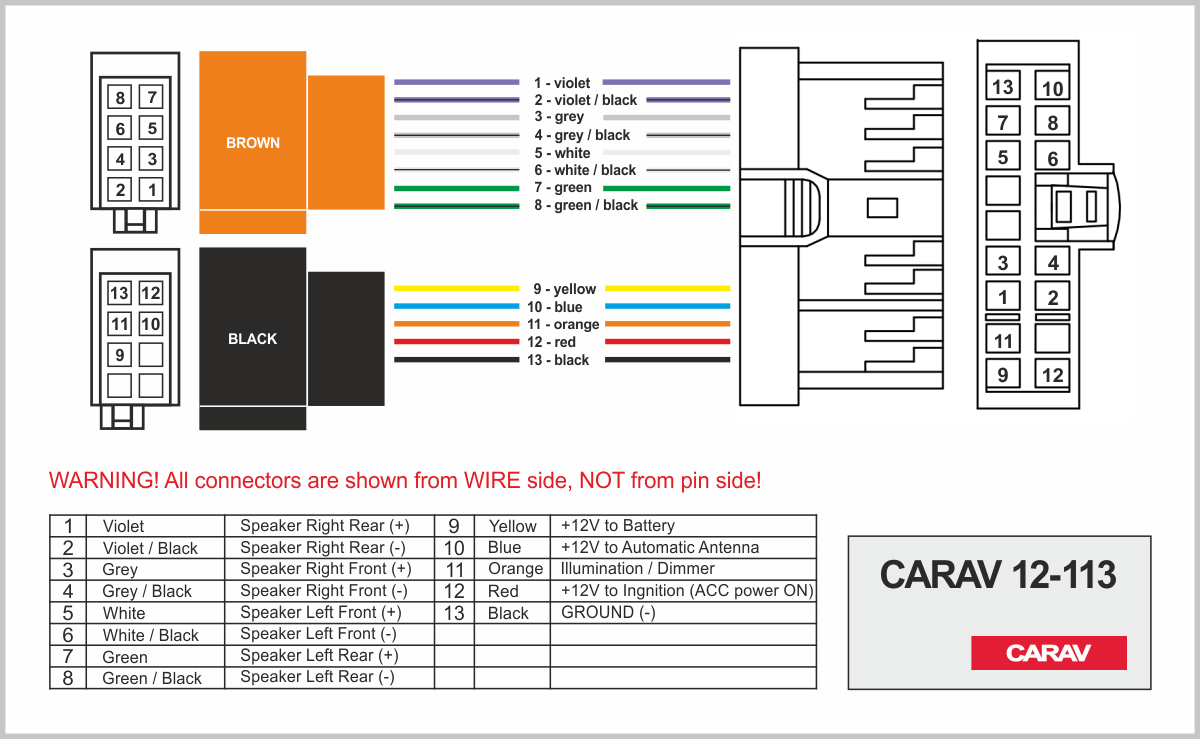Image resolution: width=1200 pixels, height=739 pixels.
Task: Click pin 12 on right large connector
Action: click(1052, 375)
